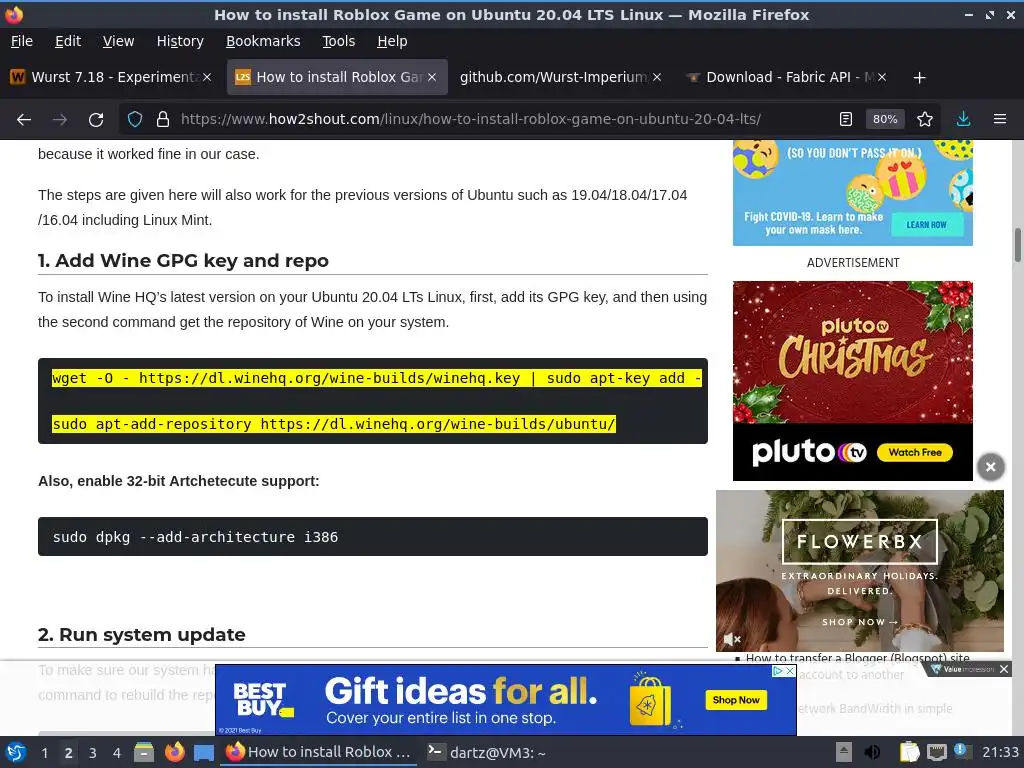
Task: Switch to workspace 3
Action: 93,753
